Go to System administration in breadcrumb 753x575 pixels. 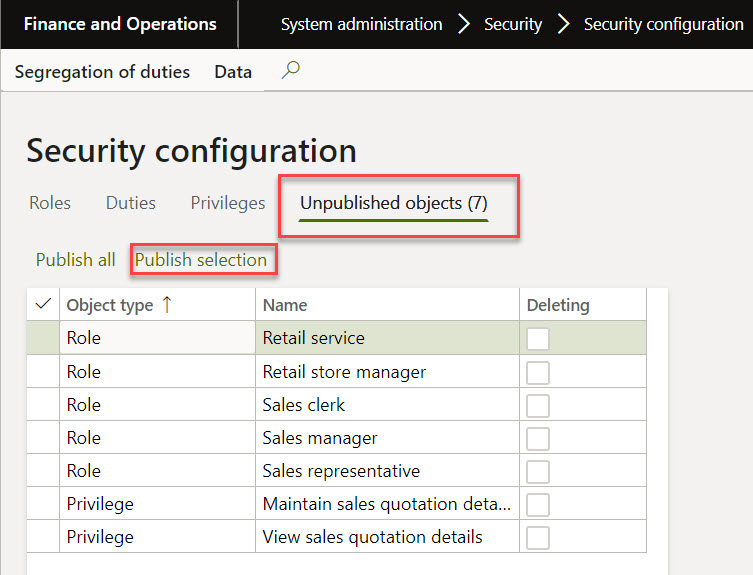361,24
